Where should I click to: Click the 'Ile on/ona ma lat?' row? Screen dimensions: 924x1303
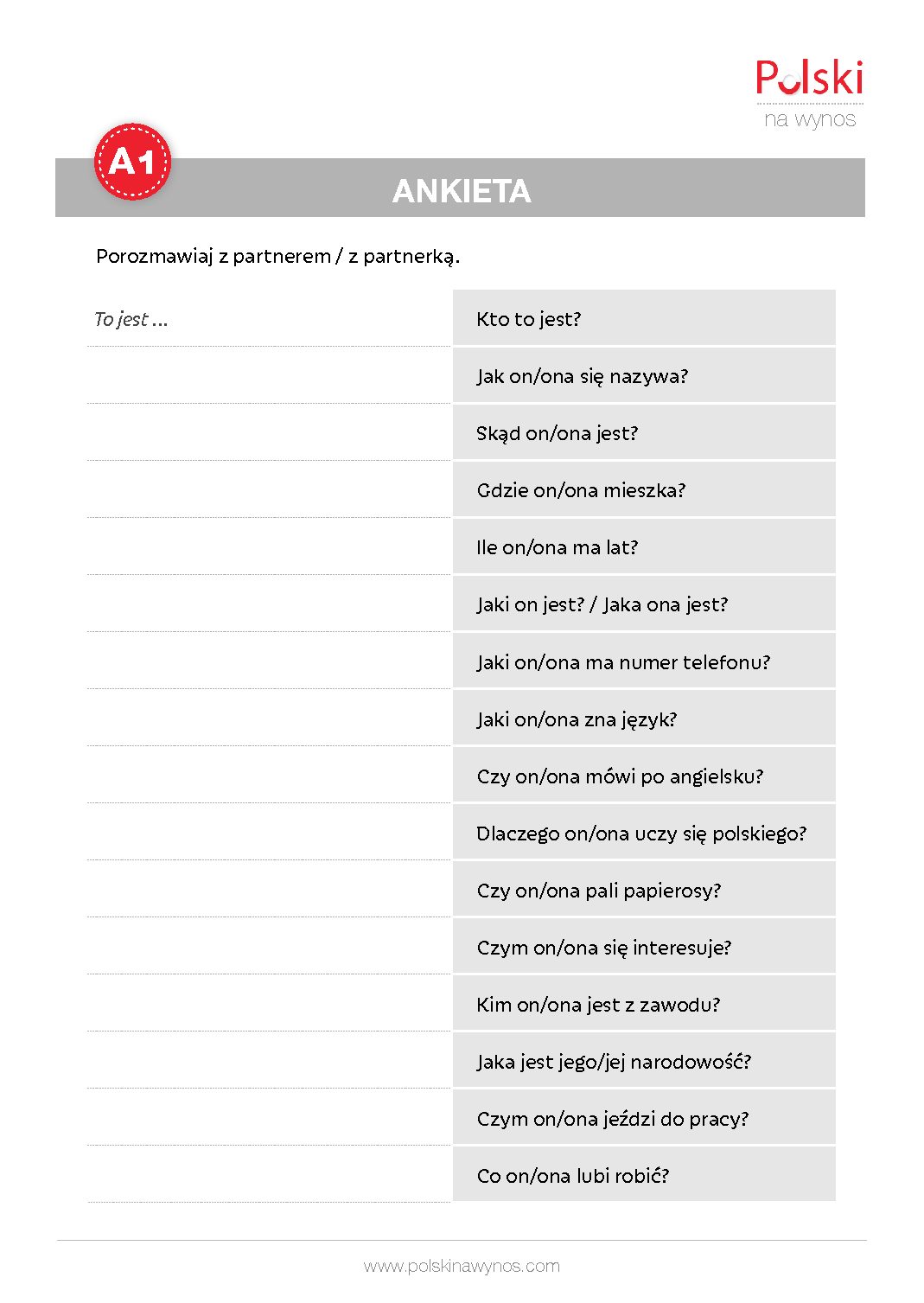coord(644,546)
